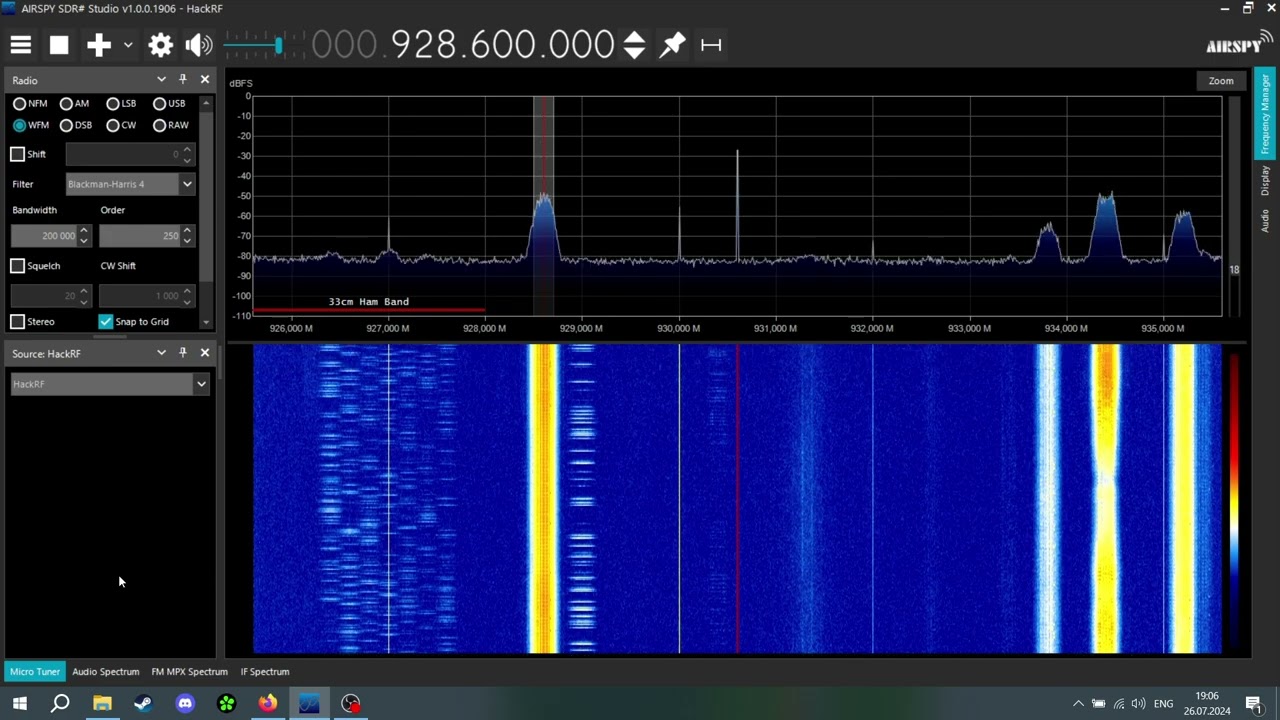The width and height of the screenshot is (1280, 720).
Task: Select the DSB radio mode
Action: (x=76, y=125)
